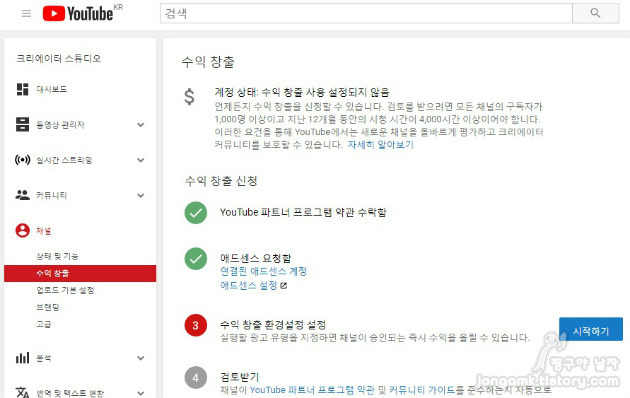This screenshot has height=398, width=630.
Task: Click 검토받기 step title
Action: pos(240,377)
